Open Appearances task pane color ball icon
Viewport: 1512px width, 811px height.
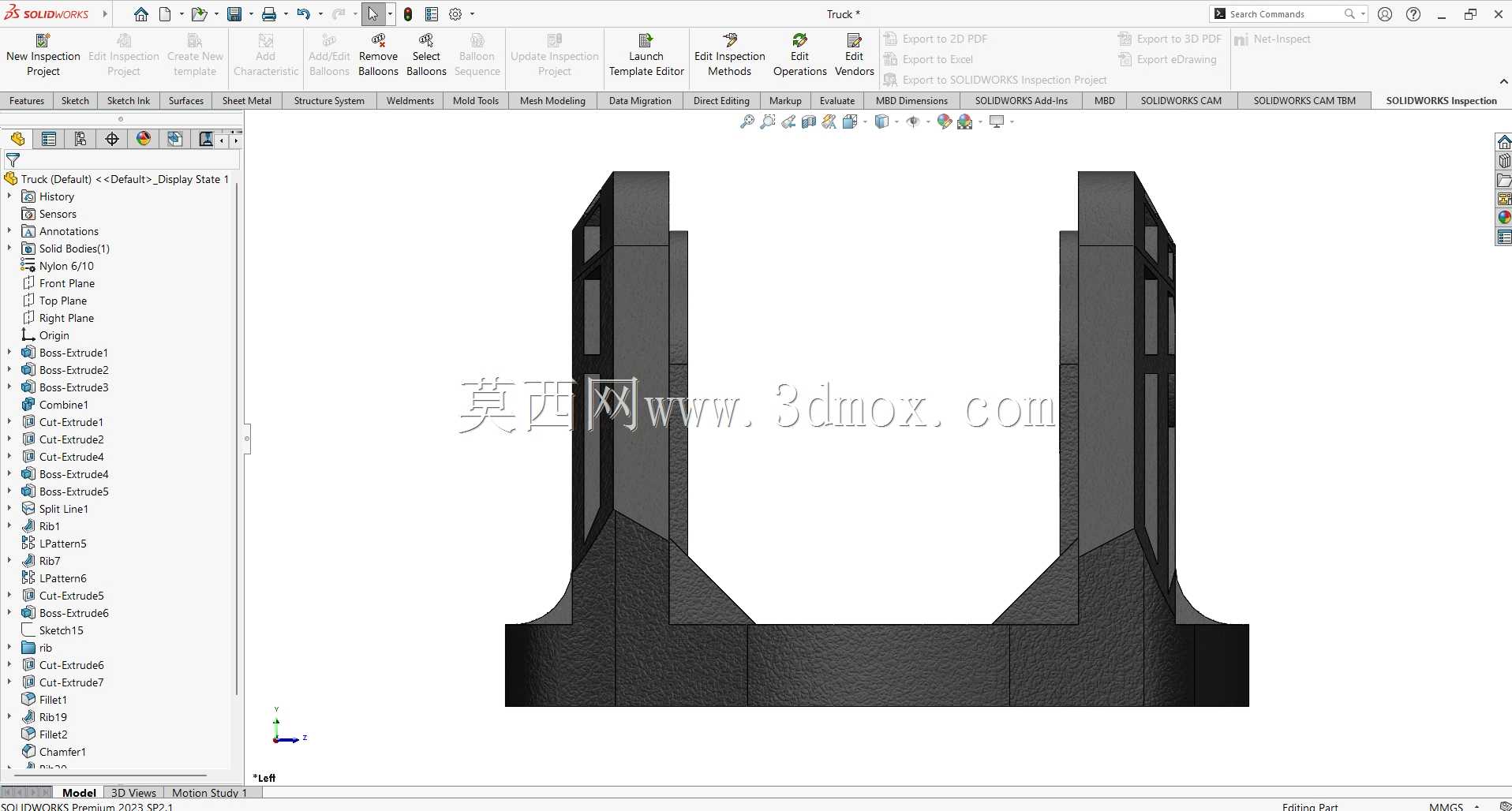1504,218
